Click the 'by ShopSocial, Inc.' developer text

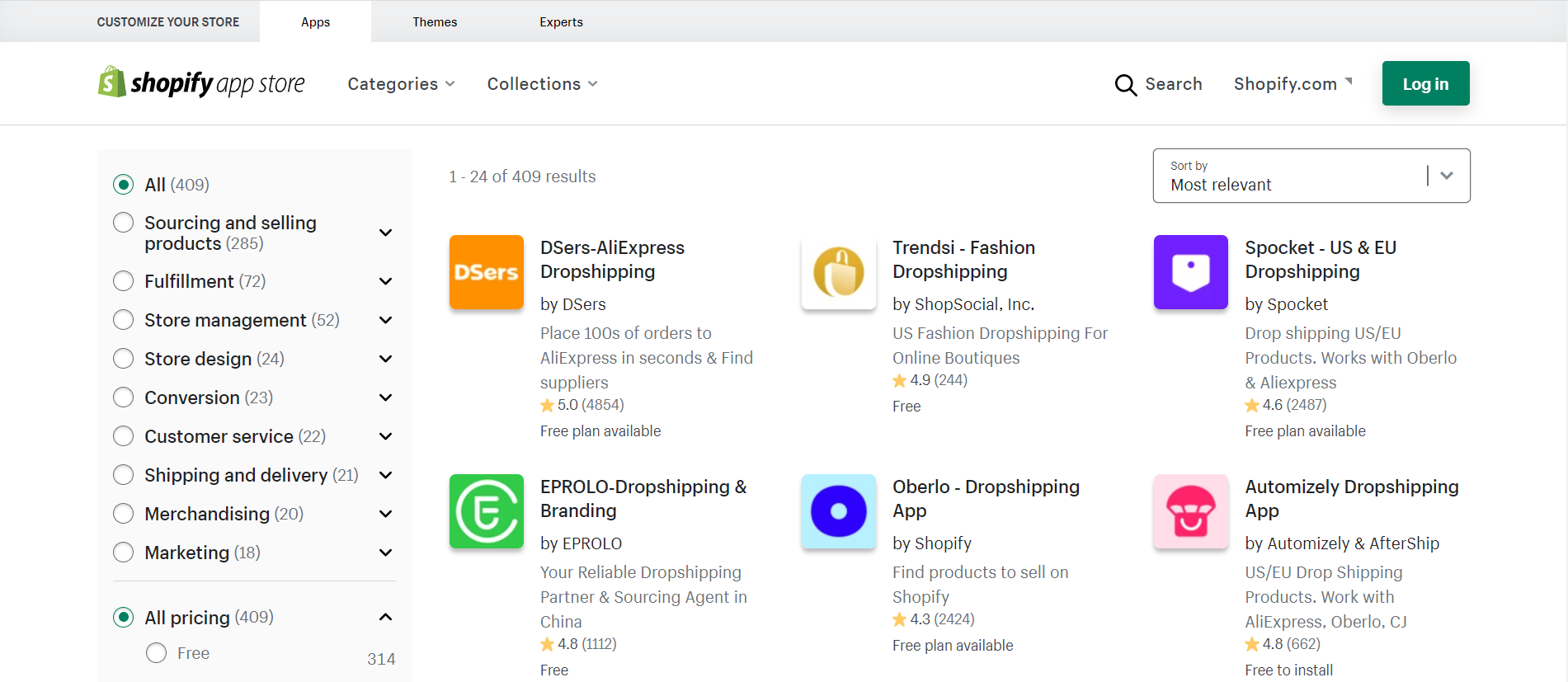(963, 304)
